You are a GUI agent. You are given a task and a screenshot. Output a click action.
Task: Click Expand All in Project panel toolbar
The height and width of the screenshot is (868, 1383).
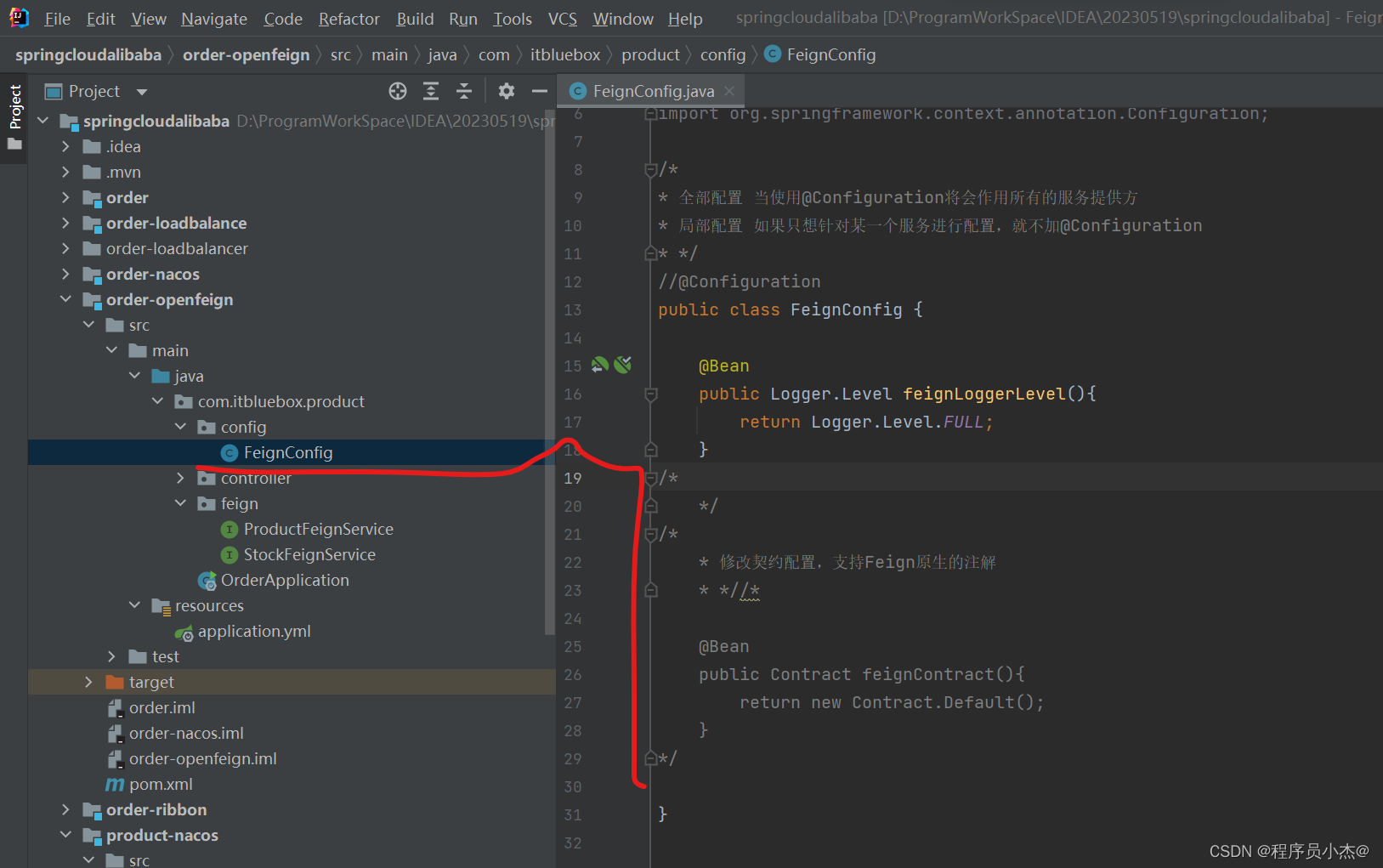pyautogui.click(x=431, y=91)
